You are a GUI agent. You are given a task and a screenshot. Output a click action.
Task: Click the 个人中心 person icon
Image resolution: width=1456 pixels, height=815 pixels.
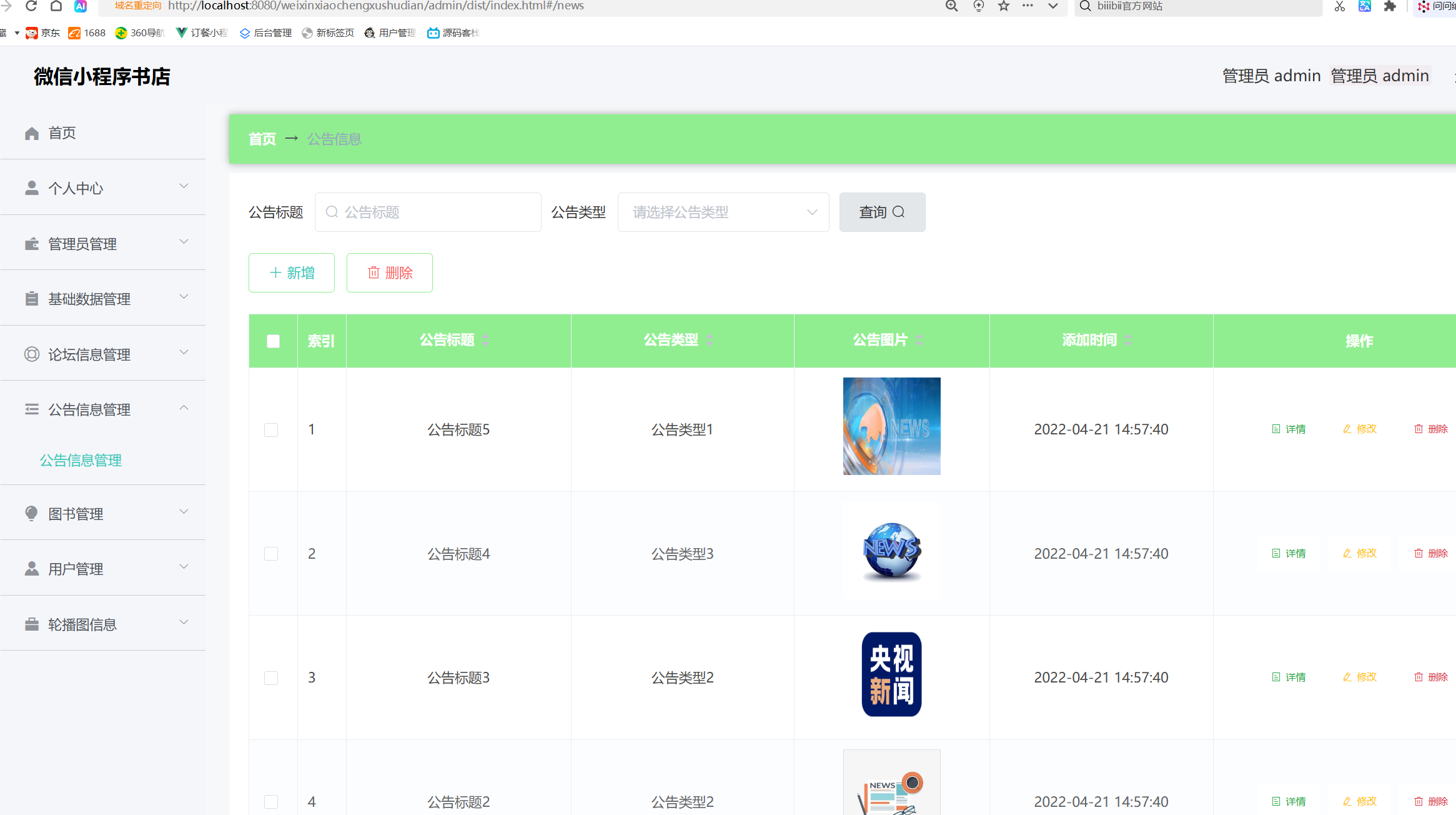(32, 187)
